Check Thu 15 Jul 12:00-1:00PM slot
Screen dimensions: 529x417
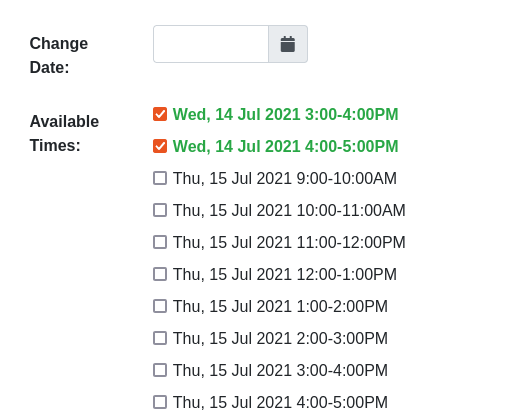point(160,274)
